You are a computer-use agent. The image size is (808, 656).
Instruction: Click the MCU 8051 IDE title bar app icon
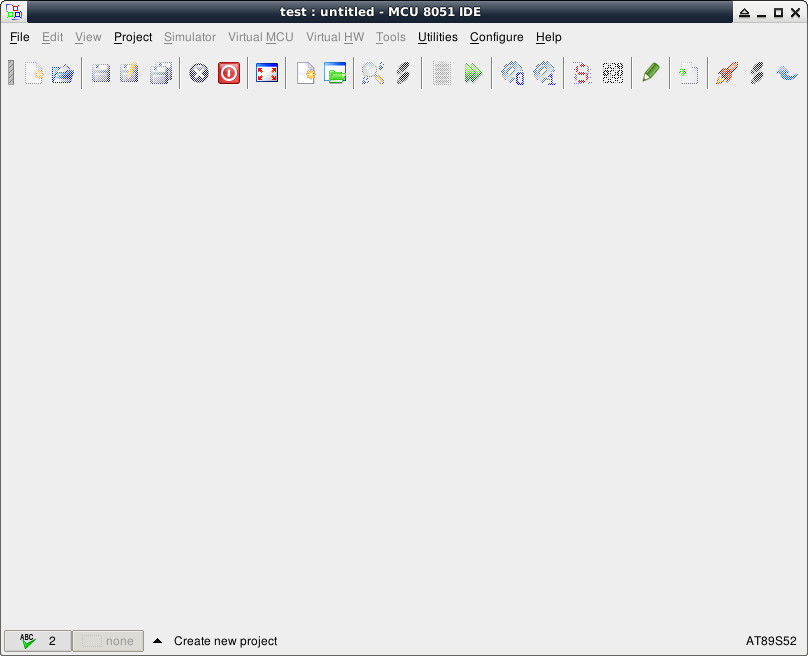(x=13, y=11)
